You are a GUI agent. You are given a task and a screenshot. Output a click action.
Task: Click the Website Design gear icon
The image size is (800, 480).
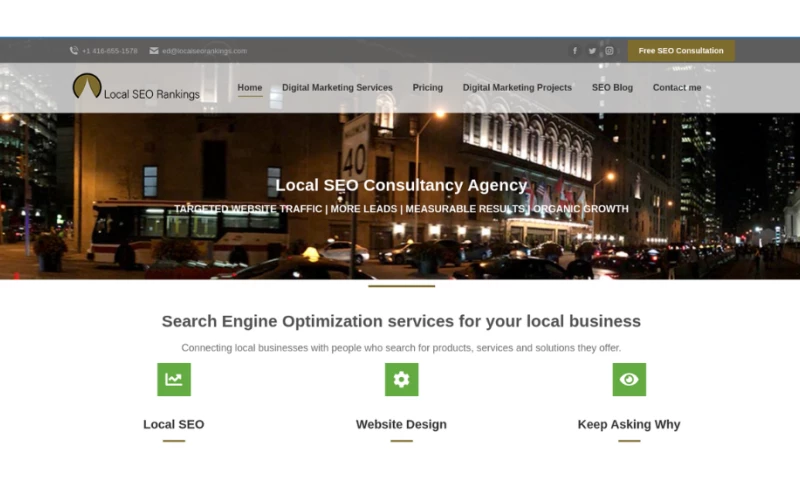coord(401,379)
